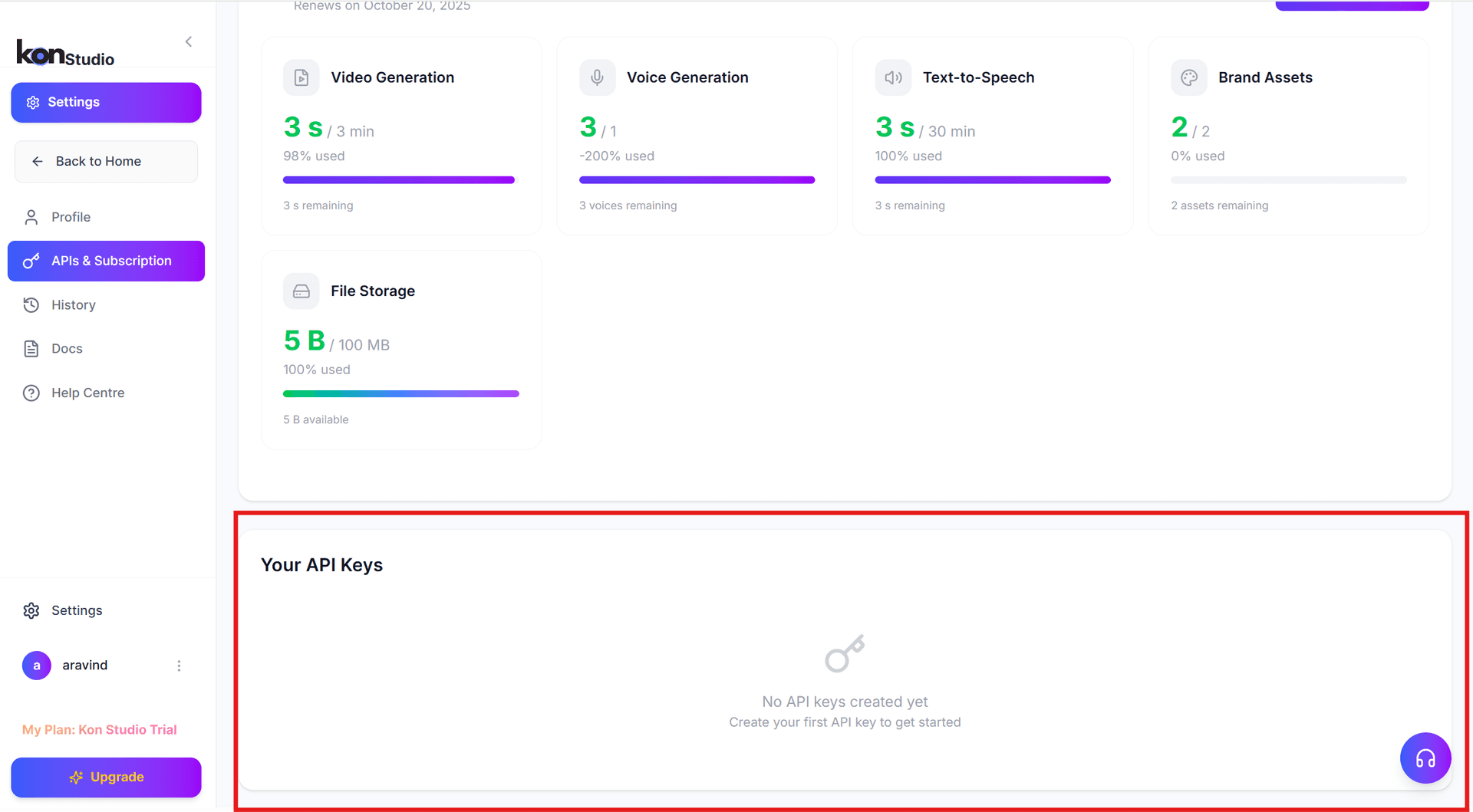Select the Profile sidebar item
This screenshot has width=1473, height=812.
tap(71, 217)
